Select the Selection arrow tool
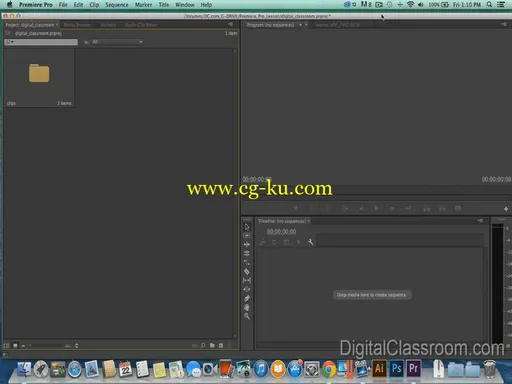The height and width of the screenshot is (384, 512). coord(247,227)
